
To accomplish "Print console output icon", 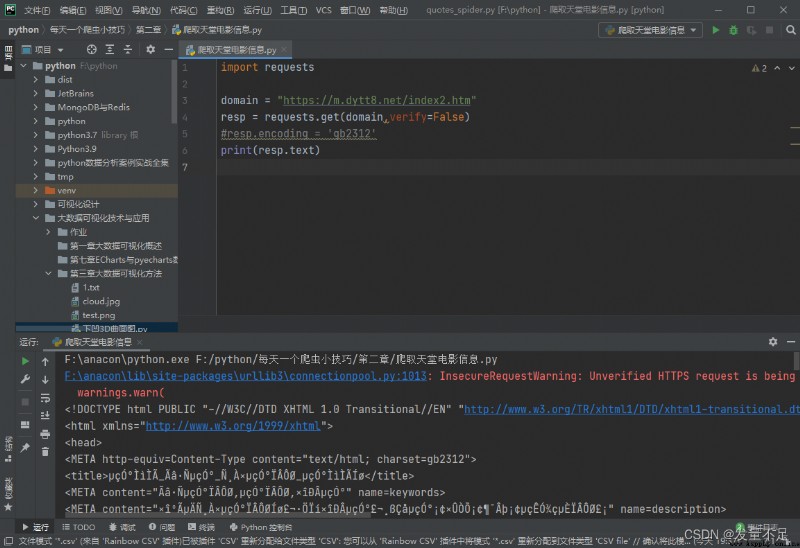I will point(45,434).
